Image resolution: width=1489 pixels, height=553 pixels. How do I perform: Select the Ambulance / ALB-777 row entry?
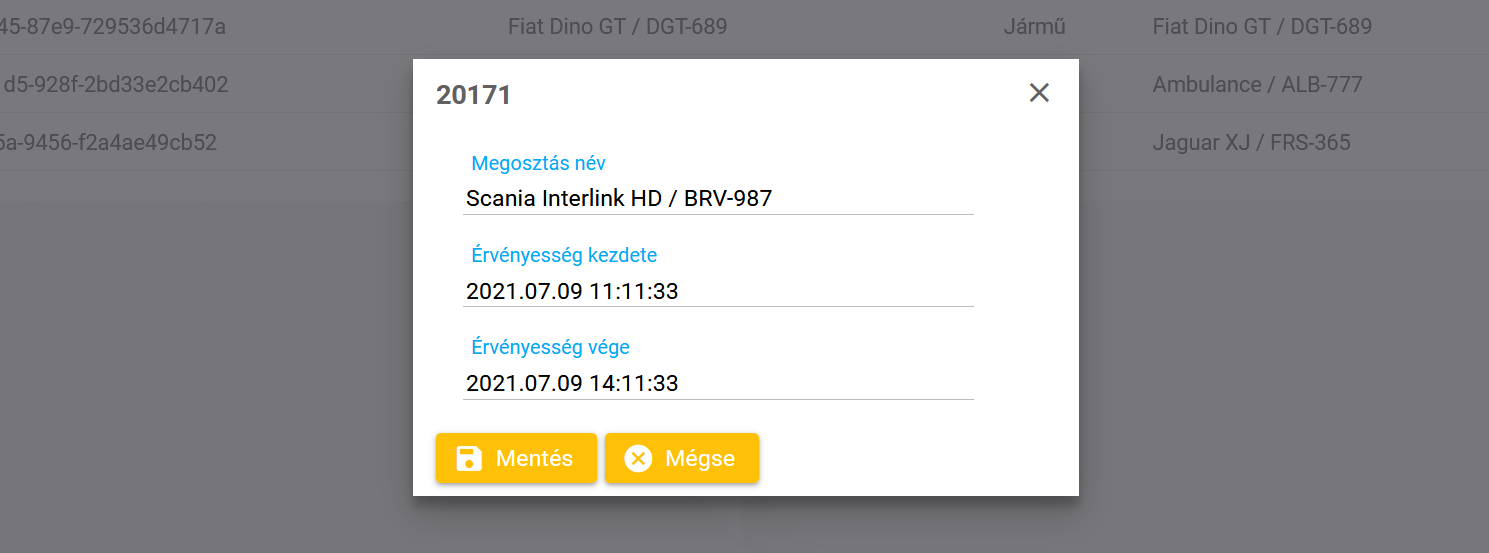(x=1257, y=85)
